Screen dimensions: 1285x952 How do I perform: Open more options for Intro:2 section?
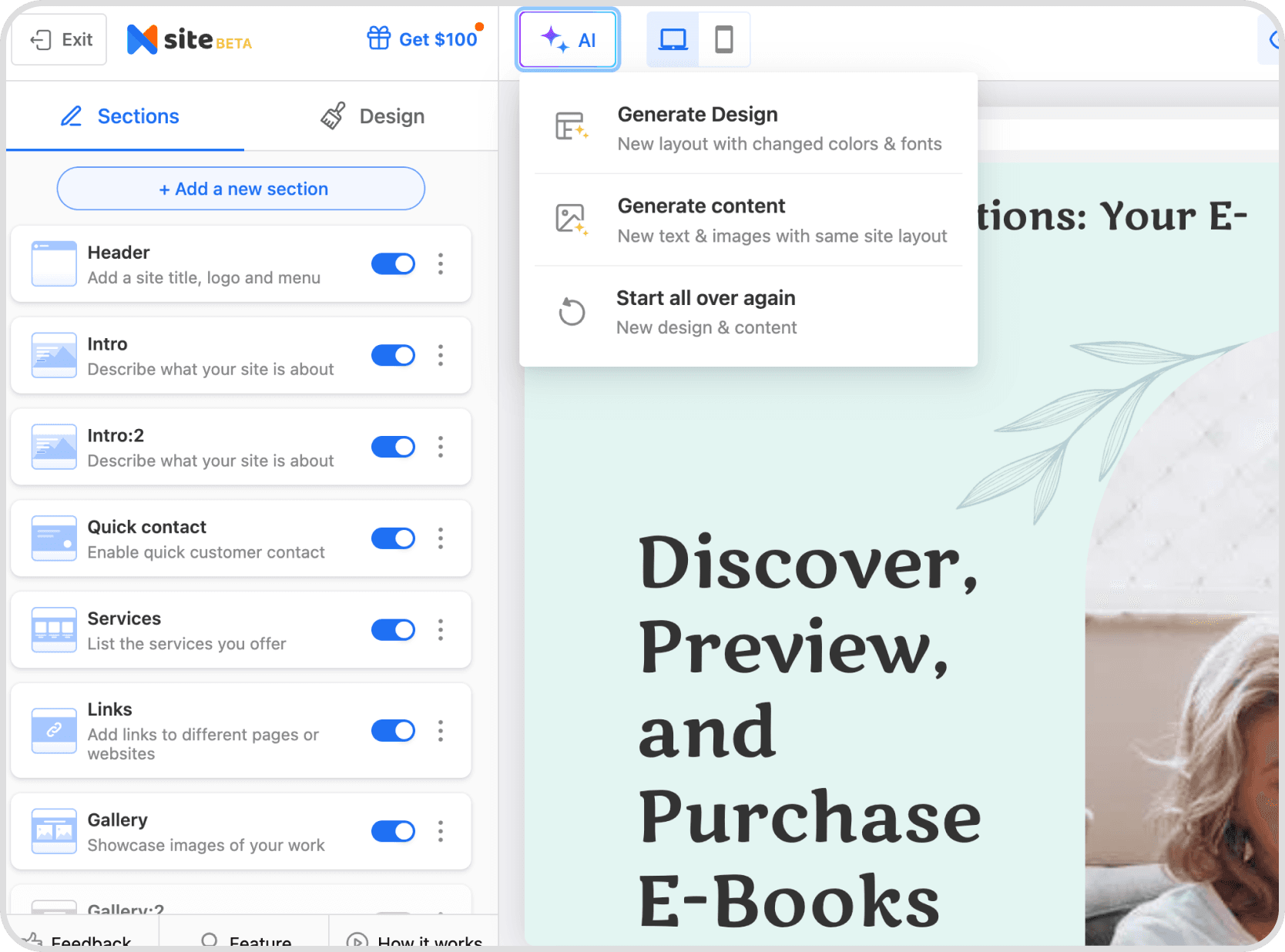click(x=441, y=447)
